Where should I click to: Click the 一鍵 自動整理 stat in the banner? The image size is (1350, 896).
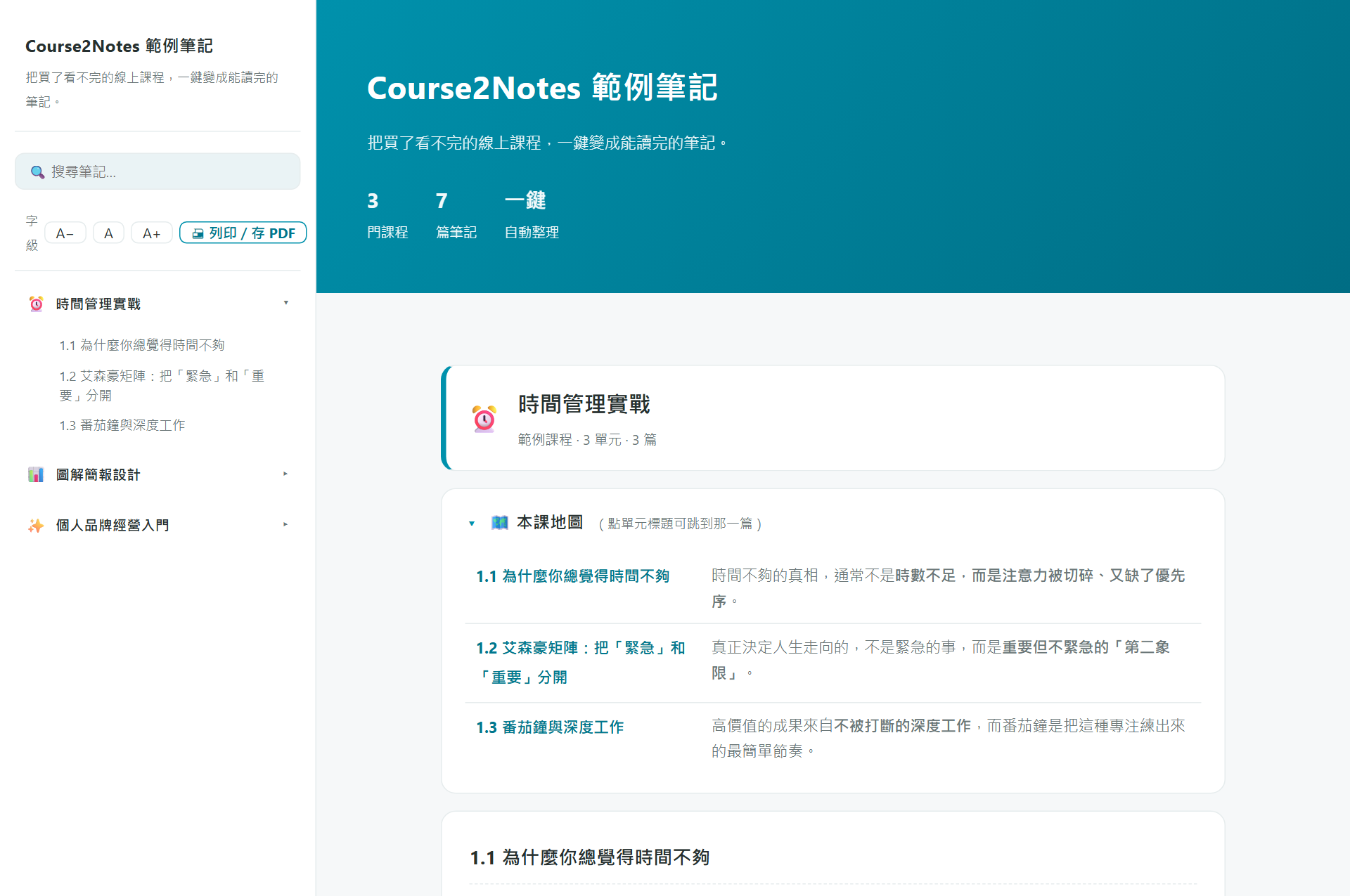pos(532,215)
